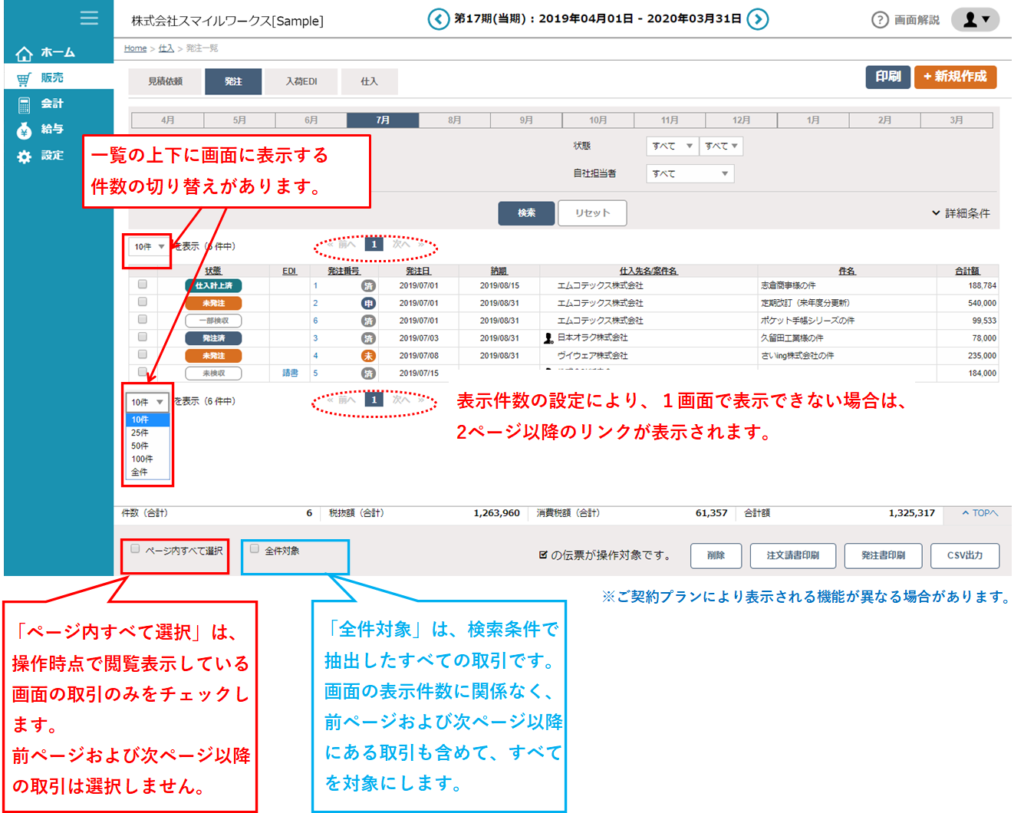This screenshot has width=1024, height=813.
Task: Enable the ページ内すべて選択 checkbox
Action: pyautogui.click(x=136, y=549)
